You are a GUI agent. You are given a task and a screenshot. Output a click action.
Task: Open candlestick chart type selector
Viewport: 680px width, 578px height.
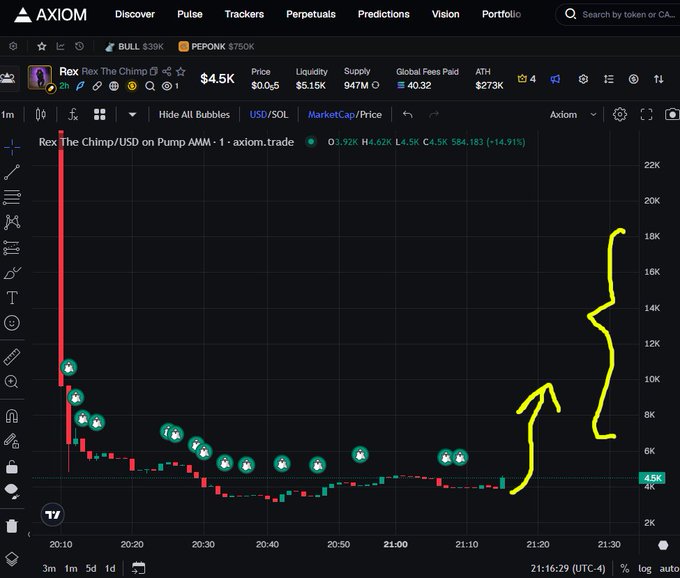click(x=40, y=114)
